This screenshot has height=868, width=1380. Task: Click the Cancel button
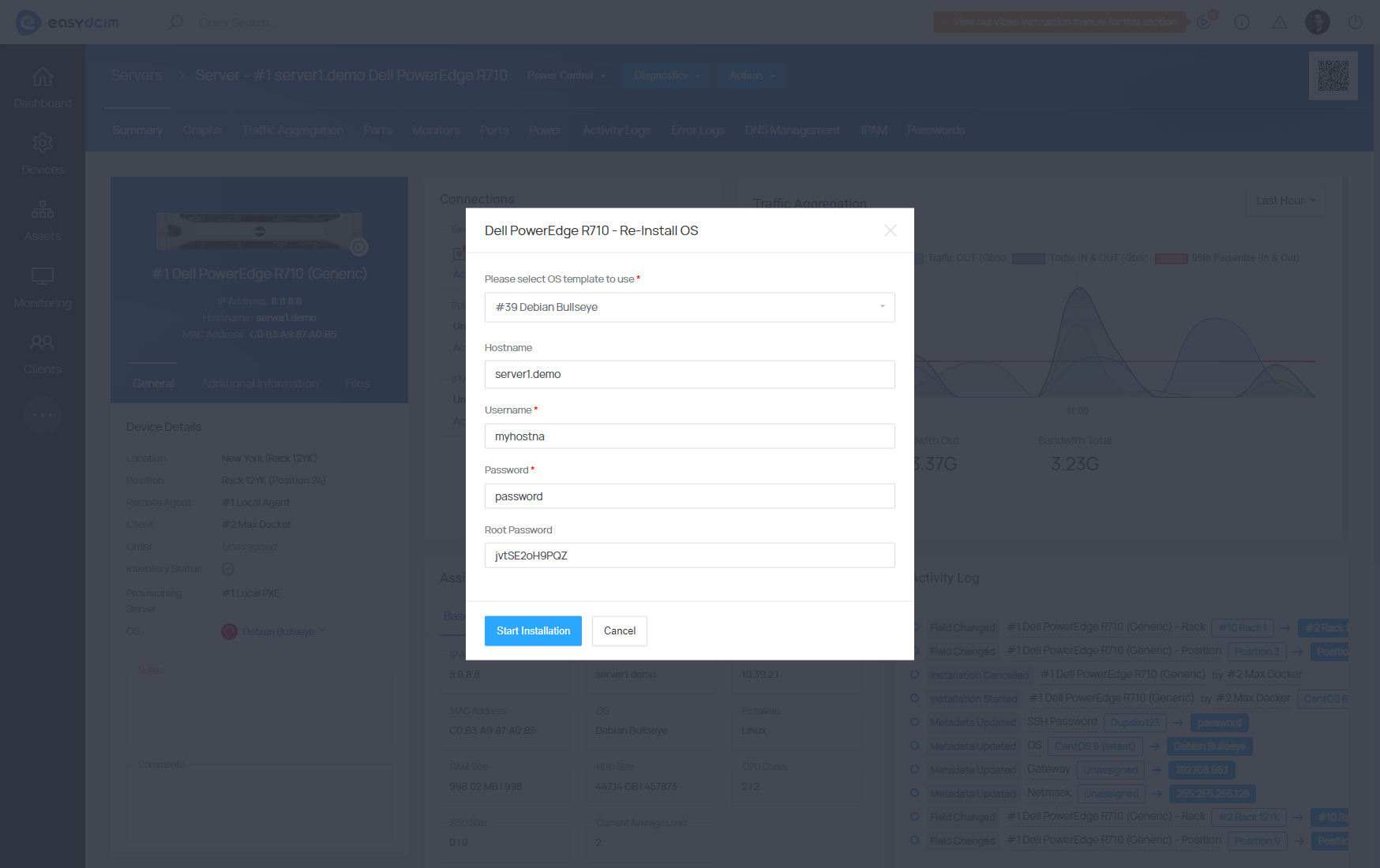pyautogui.click(x=620, y=631)
